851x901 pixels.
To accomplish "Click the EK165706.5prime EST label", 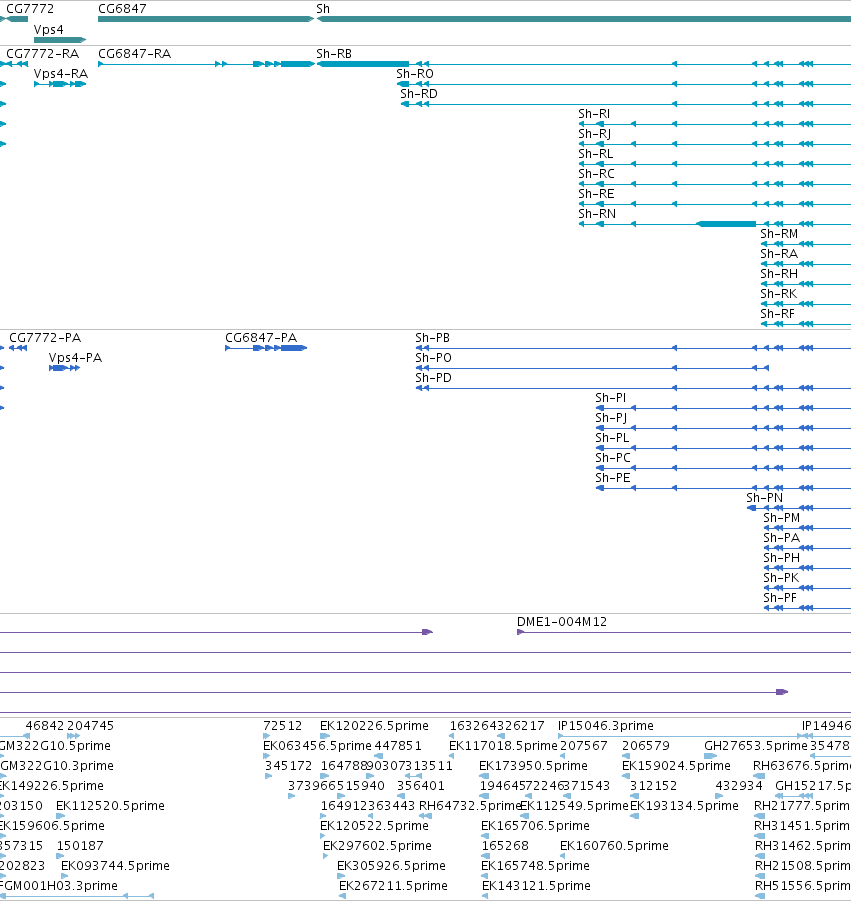I will pos(535,826).
